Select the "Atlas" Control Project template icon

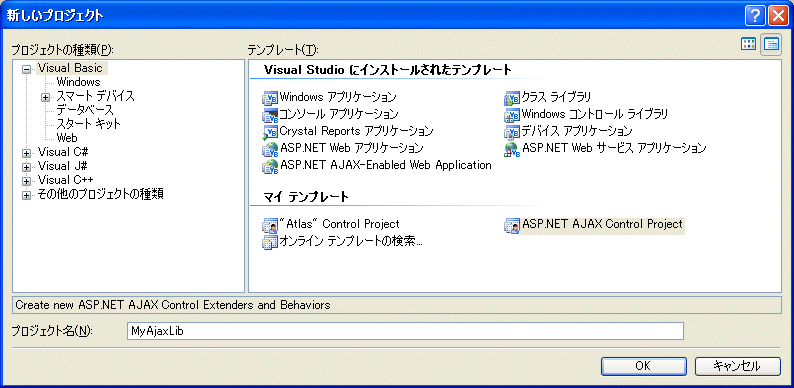coord(270,225)
